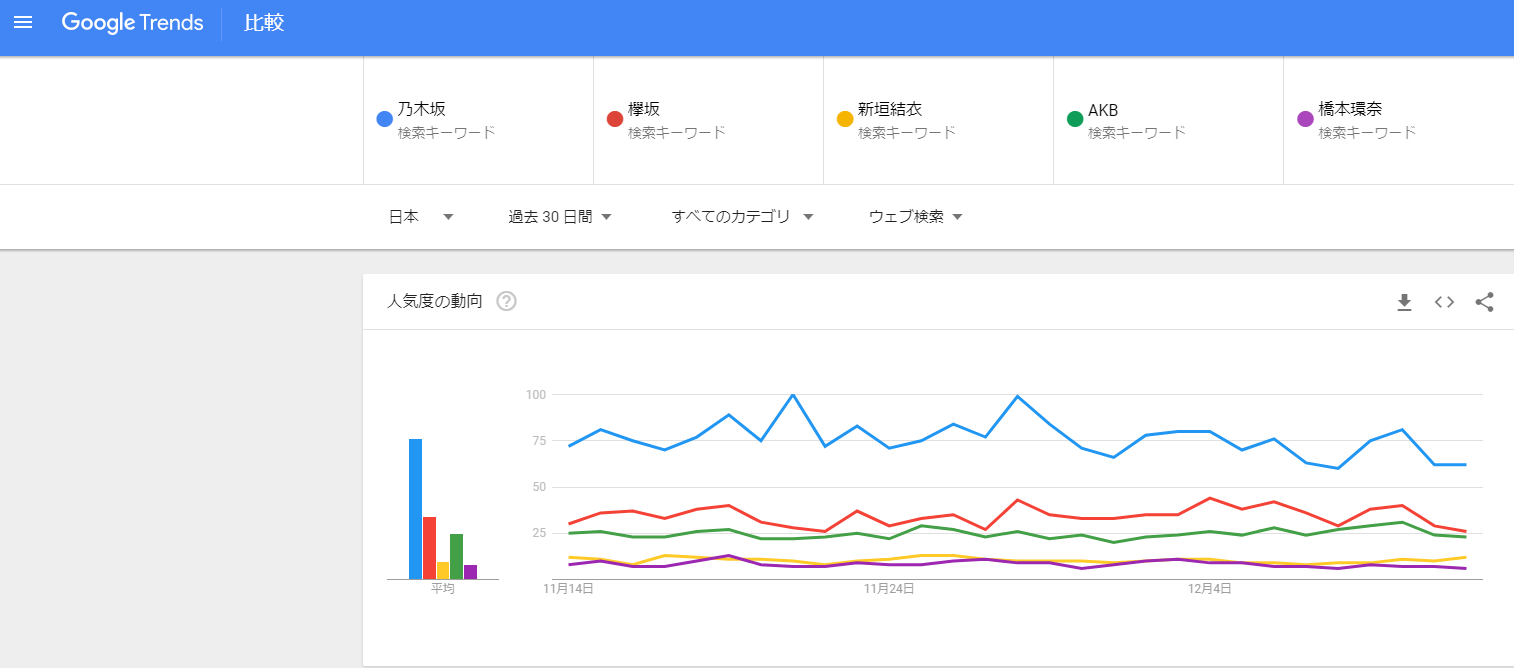
Task: Open the 人気度の動向 help question mark
Action: tap(506, 301)
